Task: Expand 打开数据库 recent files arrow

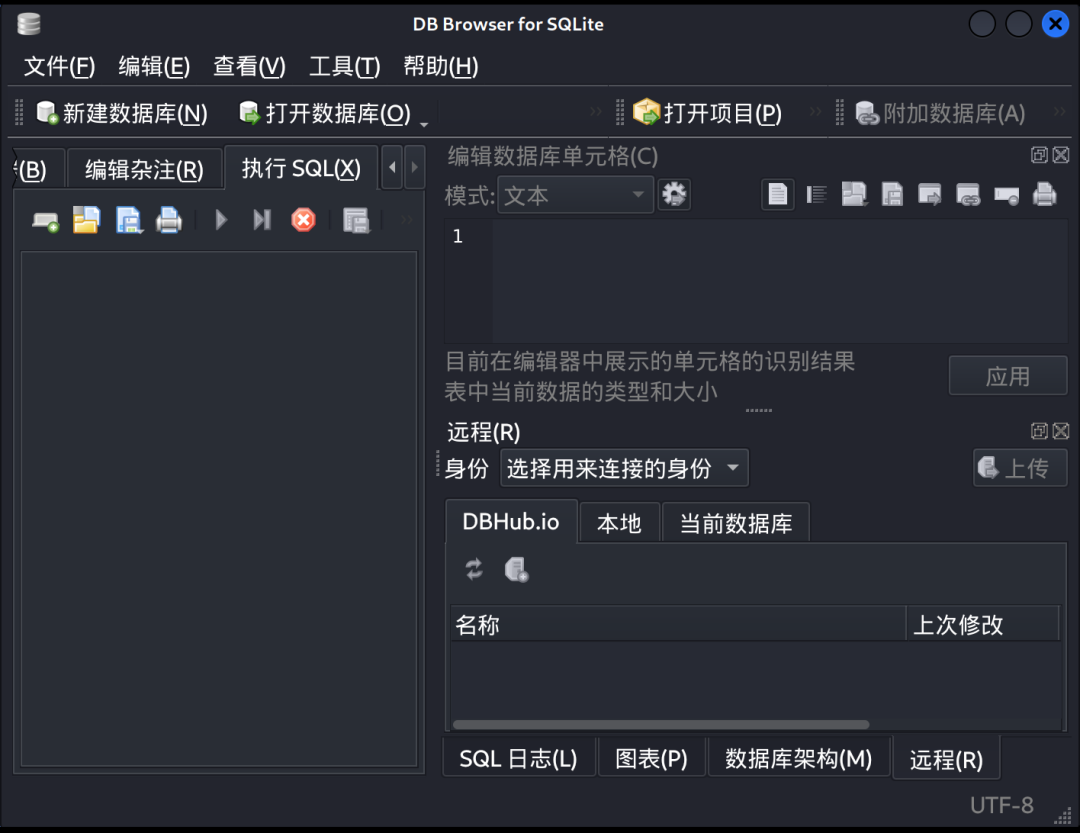Action: [x=424, y=123]
